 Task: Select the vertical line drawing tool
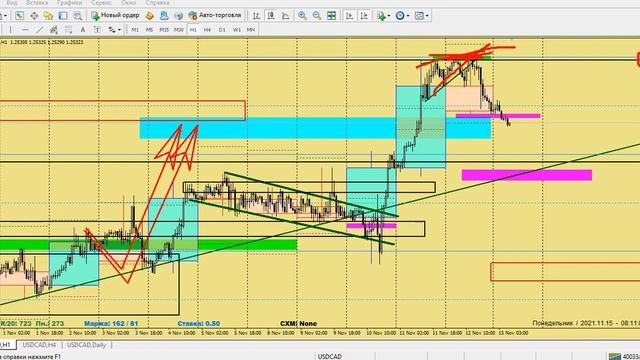(x=10, y=30)
